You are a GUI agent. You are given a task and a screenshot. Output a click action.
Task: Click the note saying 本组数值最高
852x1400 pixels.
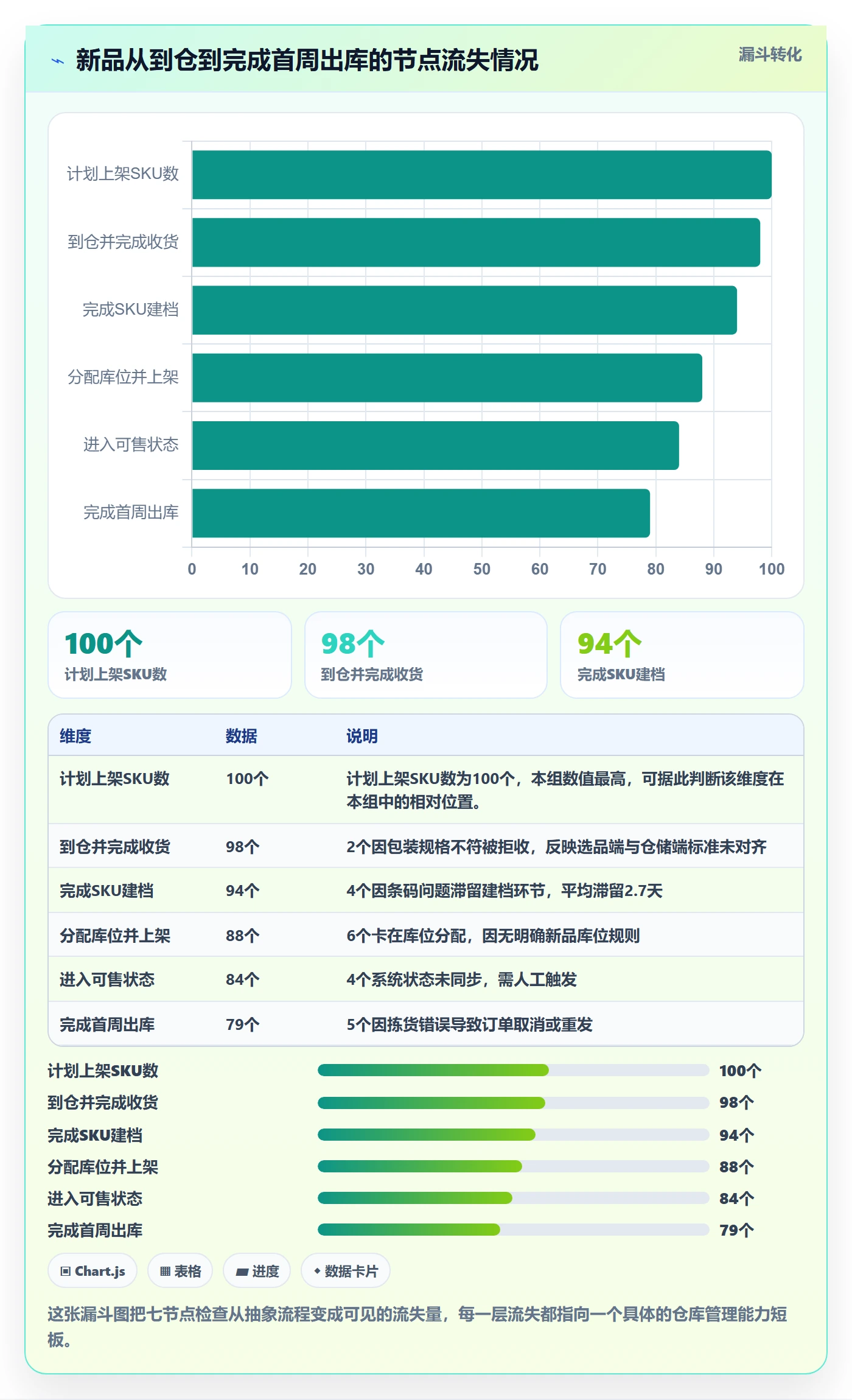click(565, 790)
